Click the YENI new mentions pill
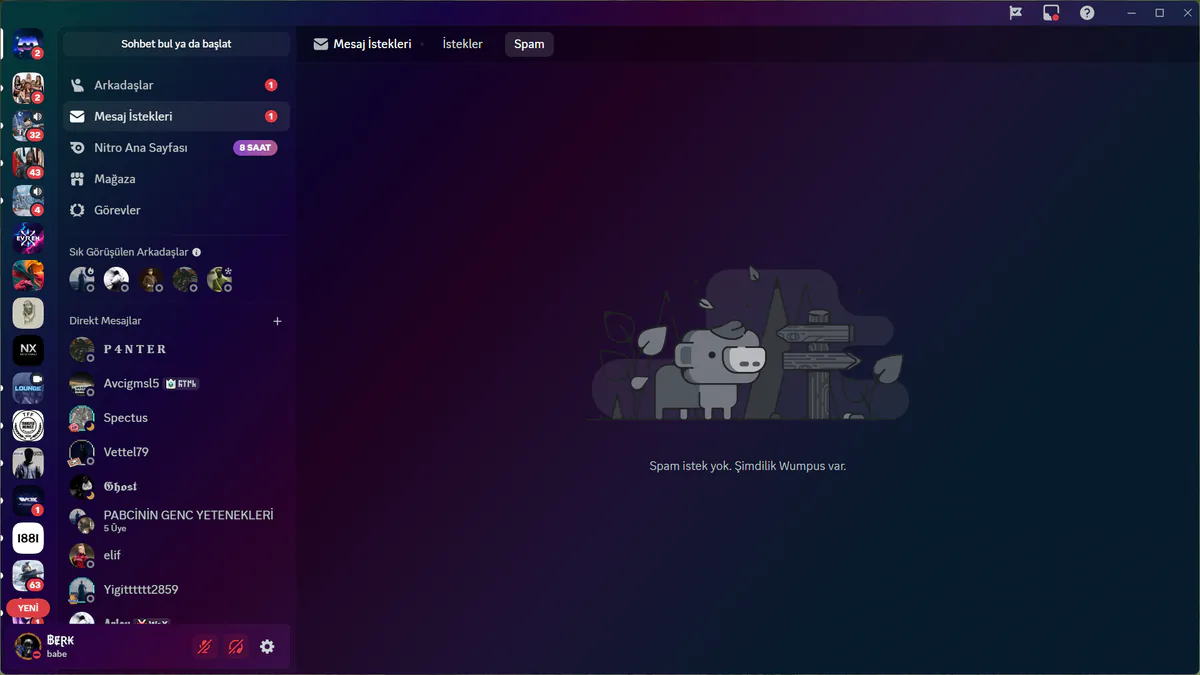The height and width of the screenshot is (675, 1200). pyautogui.click(x=28, y=608)
